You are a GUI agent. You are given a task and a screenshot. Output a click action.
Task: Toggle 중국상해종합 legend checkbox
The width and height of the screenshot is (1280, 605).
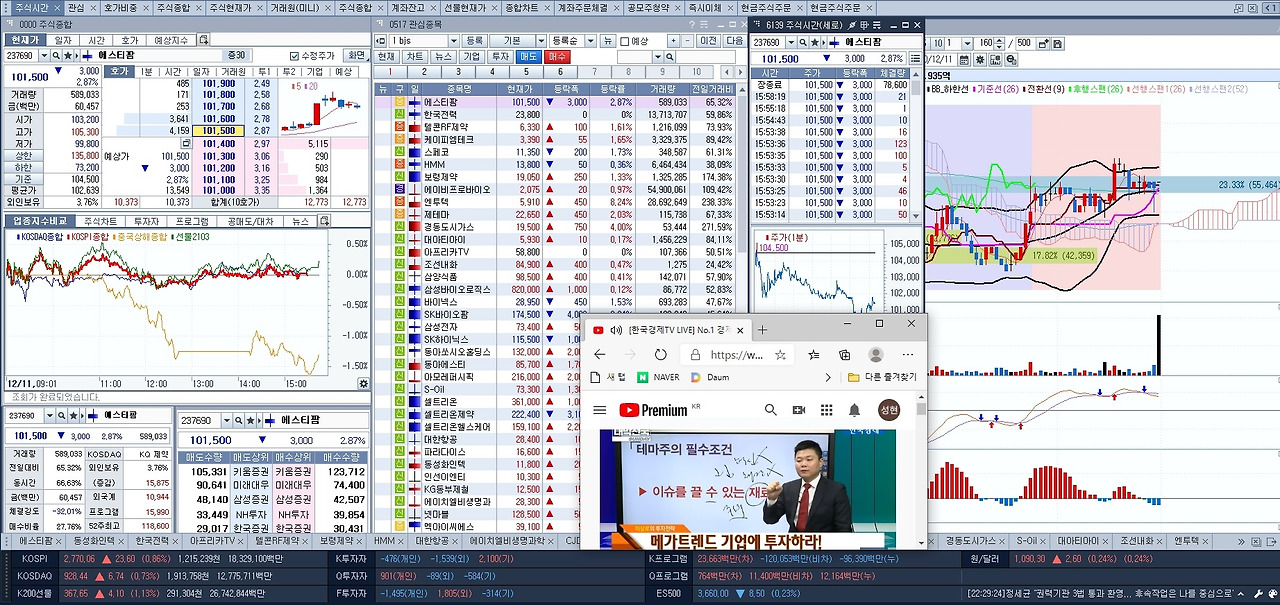click(x=114, y=237)
